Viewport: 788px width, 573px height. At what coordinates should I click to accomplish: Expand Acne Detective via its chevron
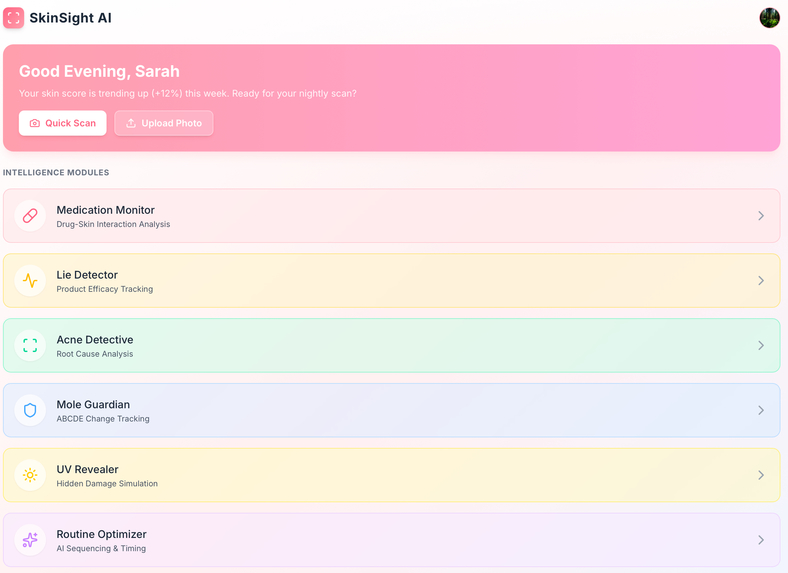pos(761,345)
